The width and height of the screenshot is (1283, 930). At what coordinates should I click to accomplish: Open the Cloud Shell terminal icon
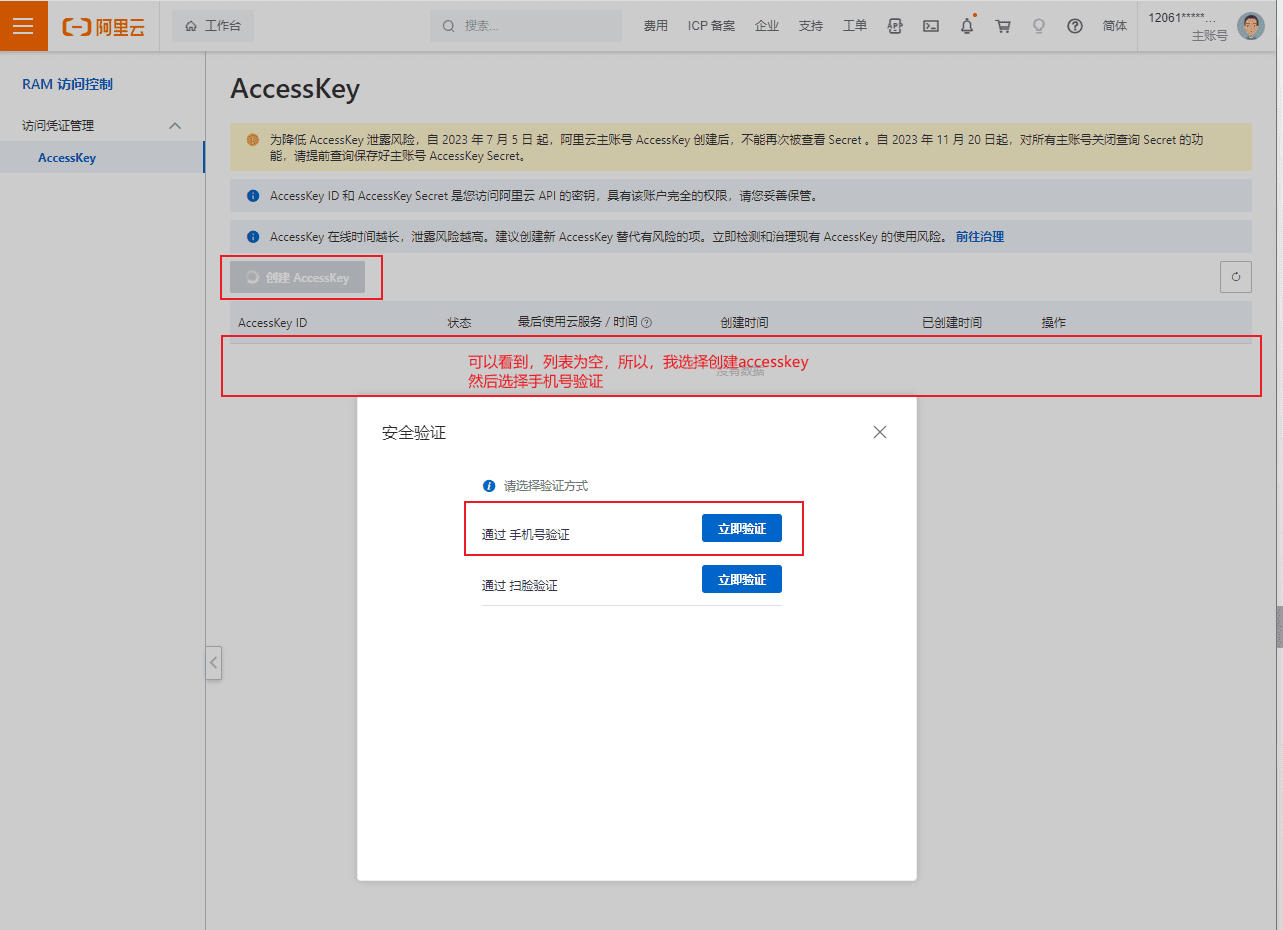(931, 26)
